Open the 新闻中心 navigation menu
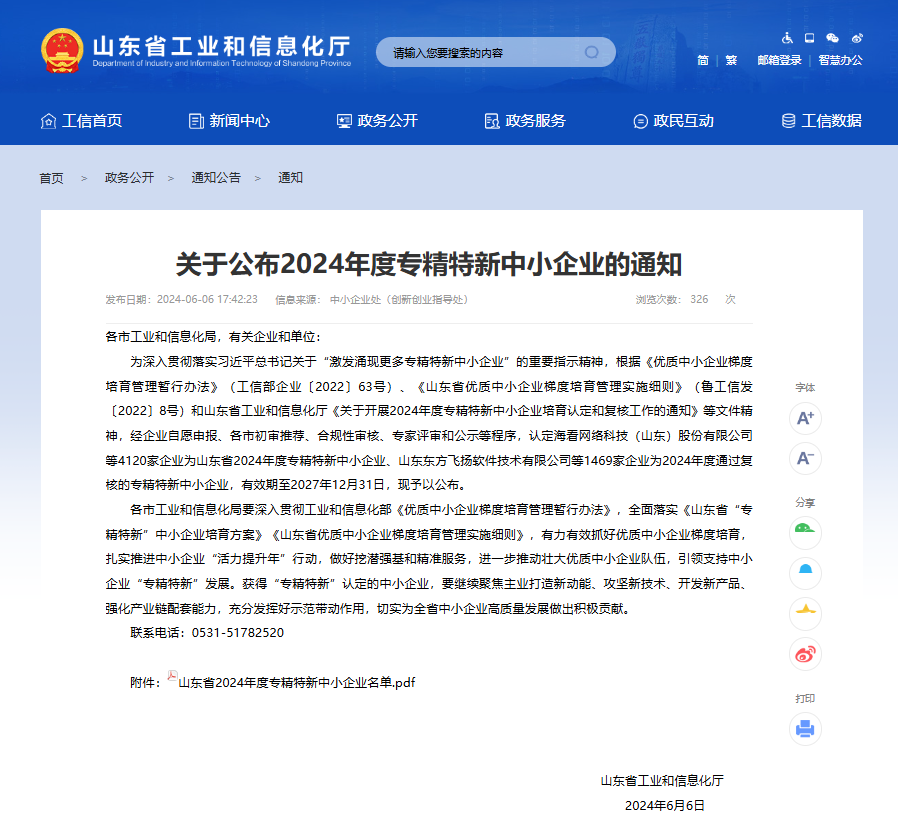 (x=229, y=121)
